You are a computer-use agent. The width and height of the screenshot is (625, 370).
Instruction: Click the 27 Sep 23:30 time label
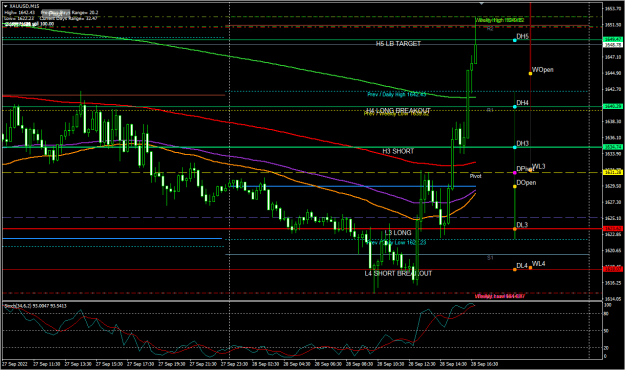[234, 364]
